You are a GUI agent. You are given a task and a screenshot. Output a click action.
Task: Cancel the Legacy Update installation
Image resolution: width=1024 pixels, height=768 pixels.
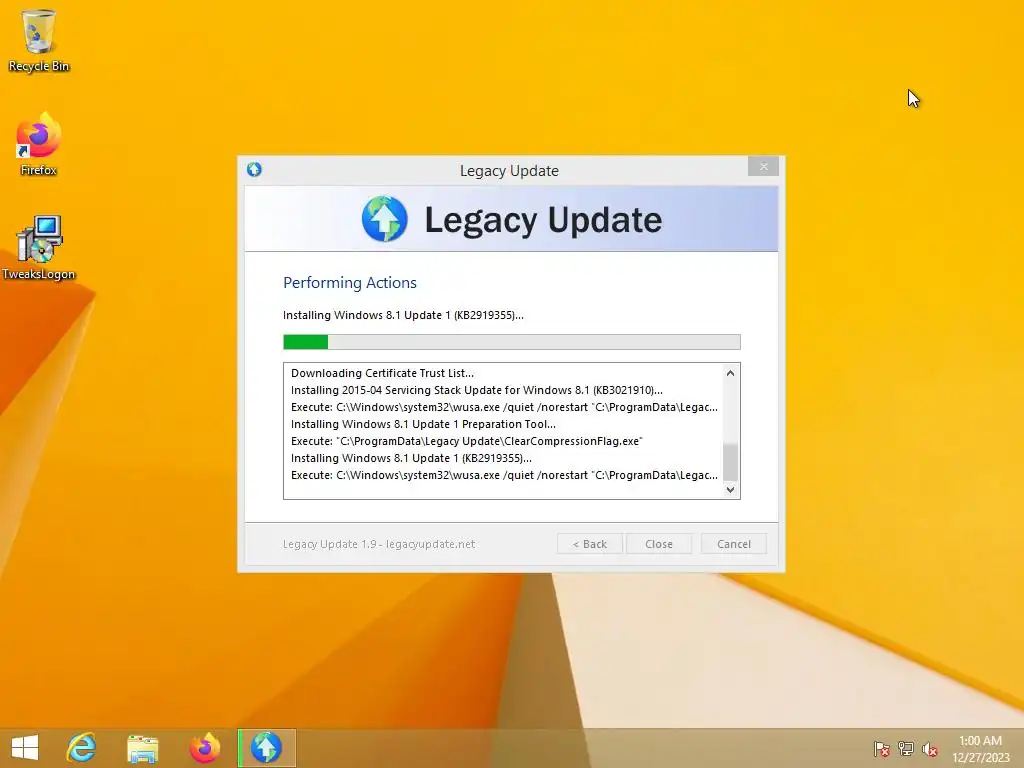tap(734, 544)
